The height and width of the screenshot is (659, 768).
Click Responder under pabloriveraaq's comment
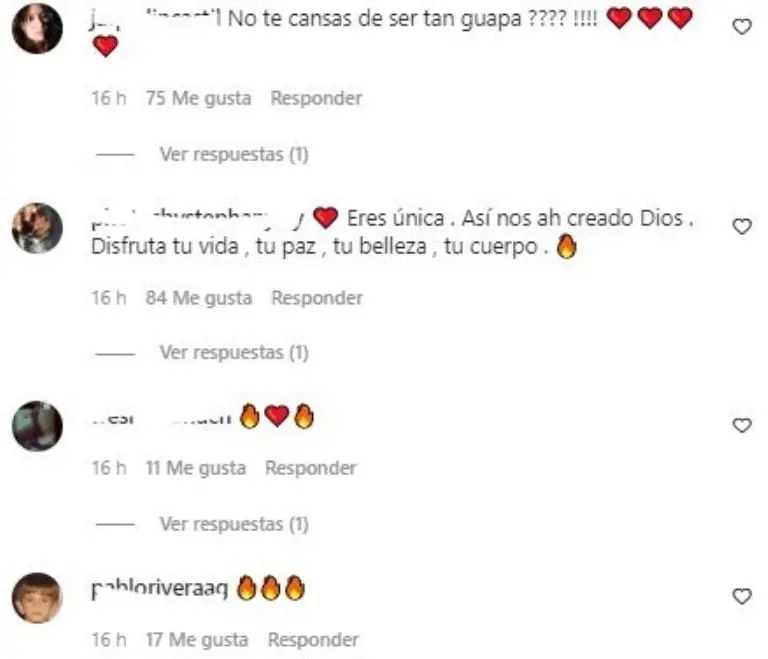pos(313,639)
